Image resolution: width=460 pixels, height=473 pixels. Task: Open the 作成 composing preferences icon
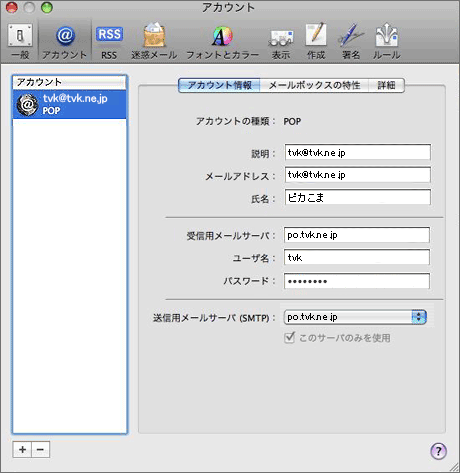316,41
